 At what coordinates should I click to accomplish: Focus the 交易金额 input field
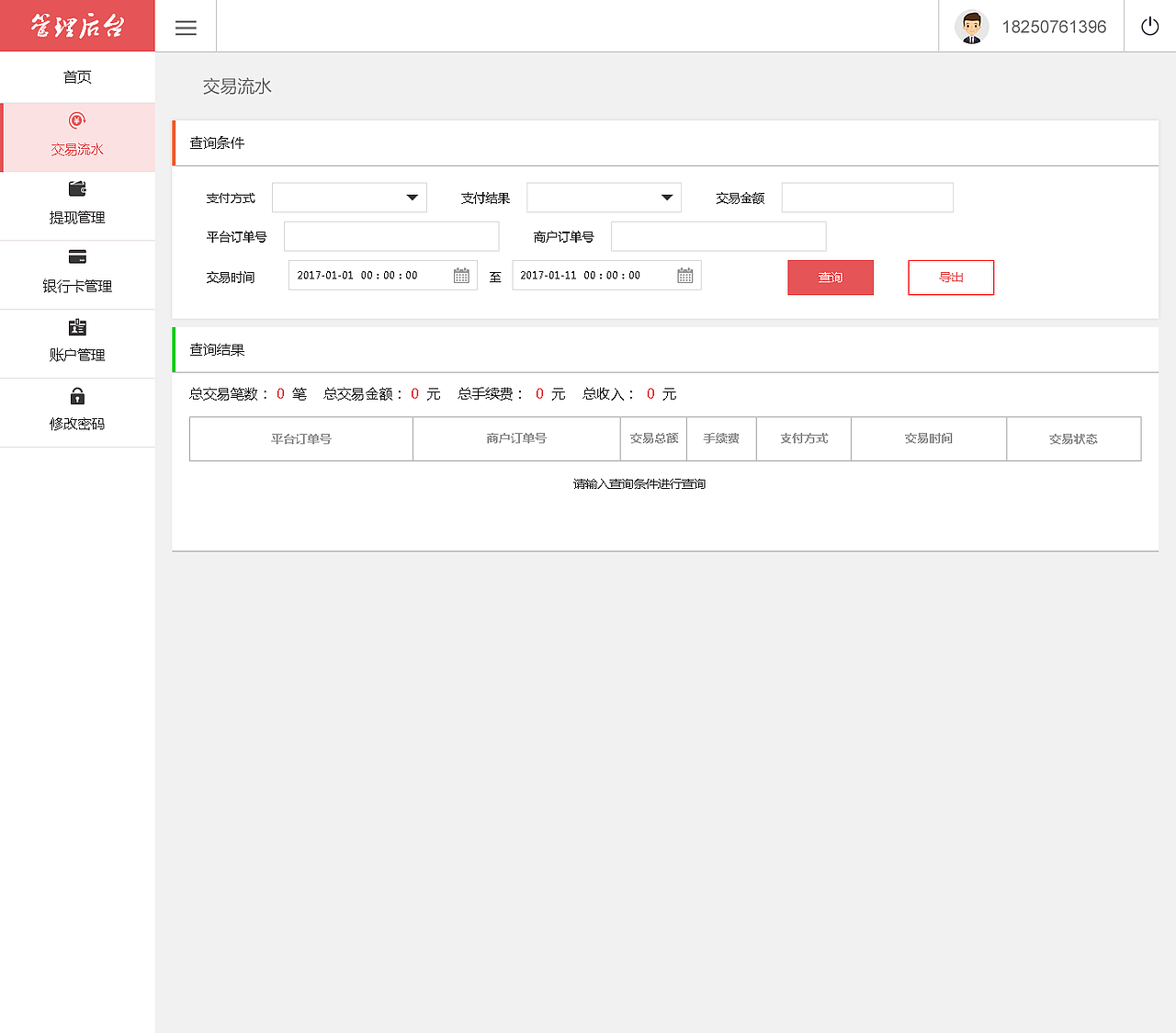pyautogui.click(x=867, y=198)
